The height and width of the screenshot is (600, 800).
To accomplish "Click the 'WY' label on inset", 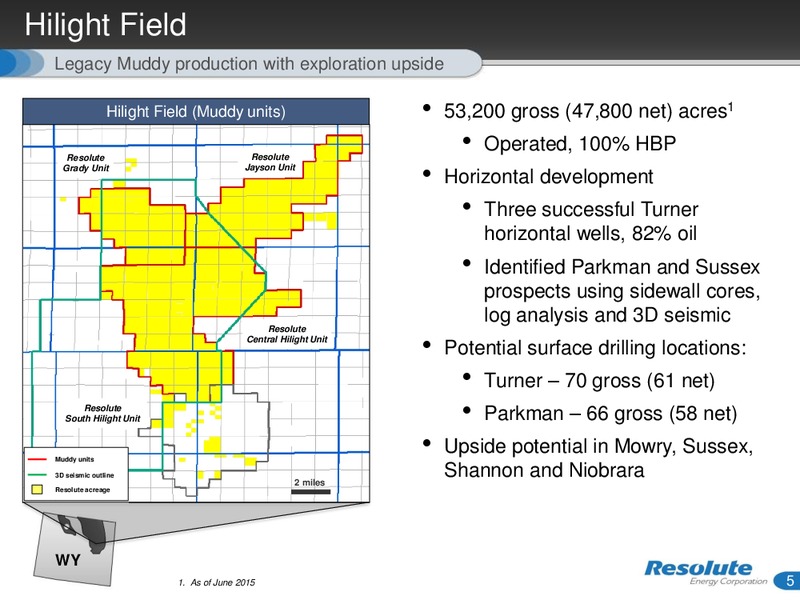I will tap(67, 560).
